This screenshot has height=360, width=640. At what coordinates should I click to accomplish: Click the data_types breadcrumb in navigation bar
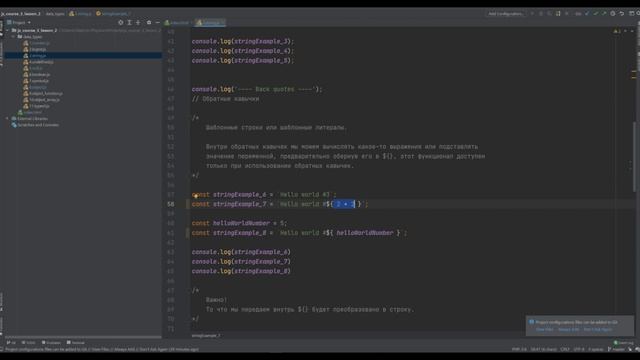pyautogui.click(x=55, y=13)
